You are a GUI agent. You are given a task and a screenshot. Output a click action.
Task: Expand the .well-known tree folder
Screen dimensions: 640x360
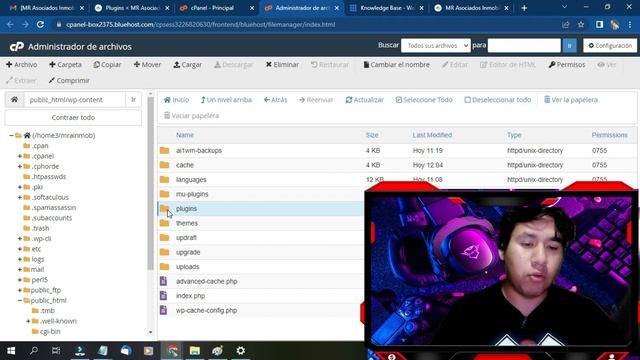28,321
